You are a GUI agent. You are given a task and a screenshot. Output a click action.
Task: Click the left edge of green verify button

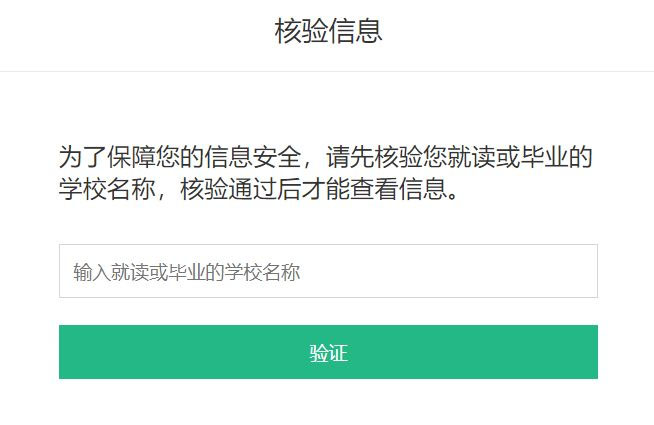[x=67, y=352]
